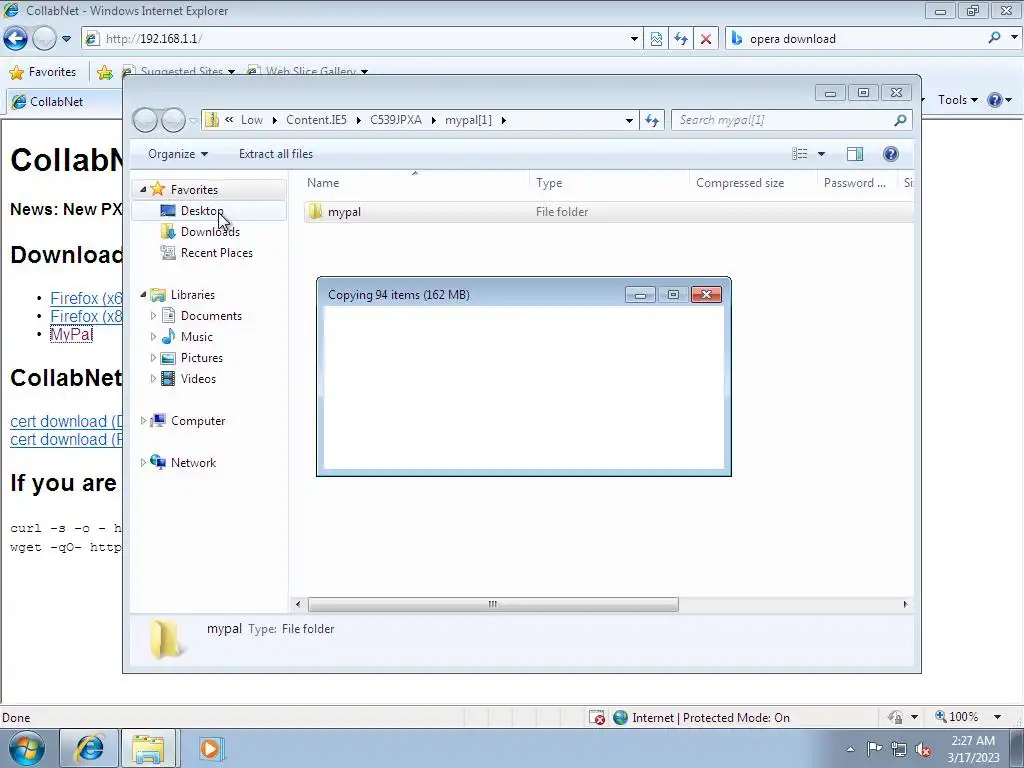Select the CollabNet tab in Internet Explorer
The image size is (1024, 768).
tap(63, 101)
